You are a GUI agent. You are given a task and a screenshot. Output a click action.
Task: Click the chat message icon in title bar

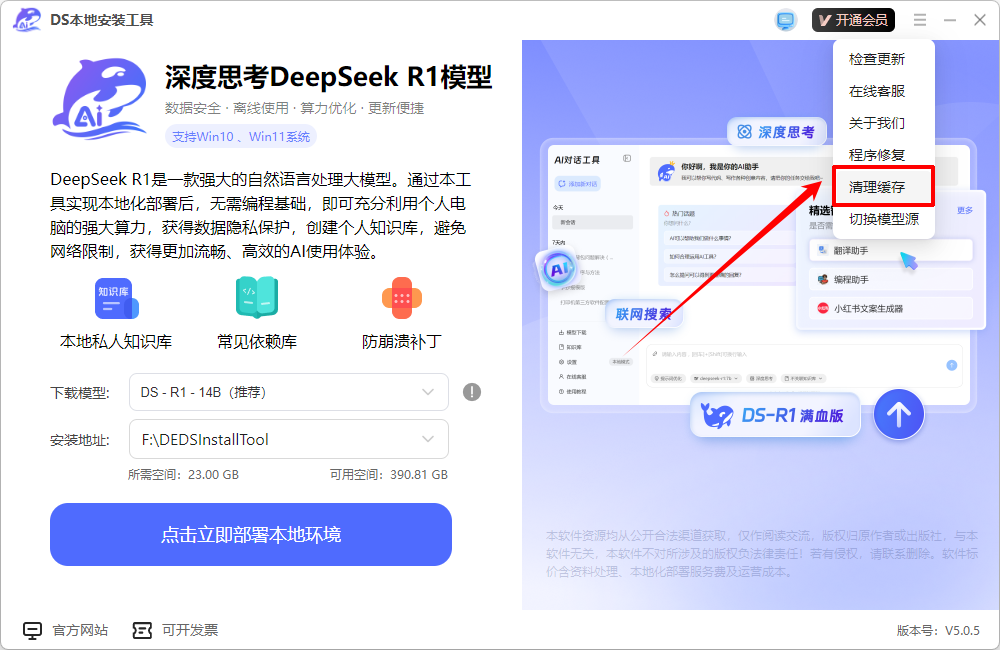pos(786,20)
